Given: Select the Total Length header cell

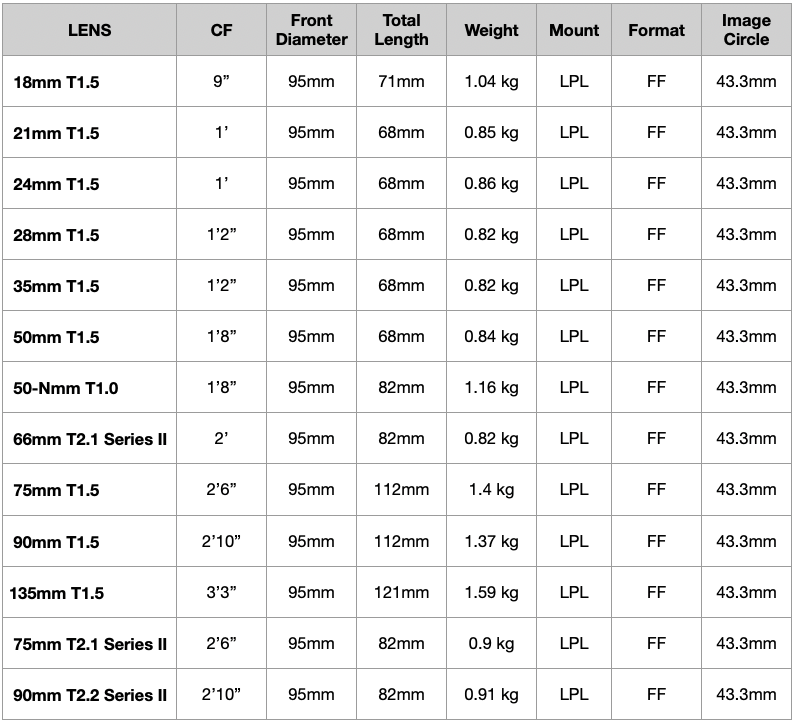Looking at the screenshot, I should [402, 30].
